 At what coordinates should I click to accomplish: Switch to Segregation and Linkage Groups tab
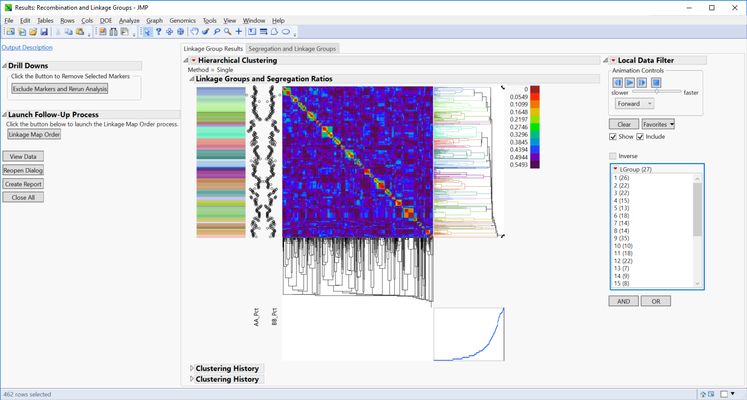(292, 48)
